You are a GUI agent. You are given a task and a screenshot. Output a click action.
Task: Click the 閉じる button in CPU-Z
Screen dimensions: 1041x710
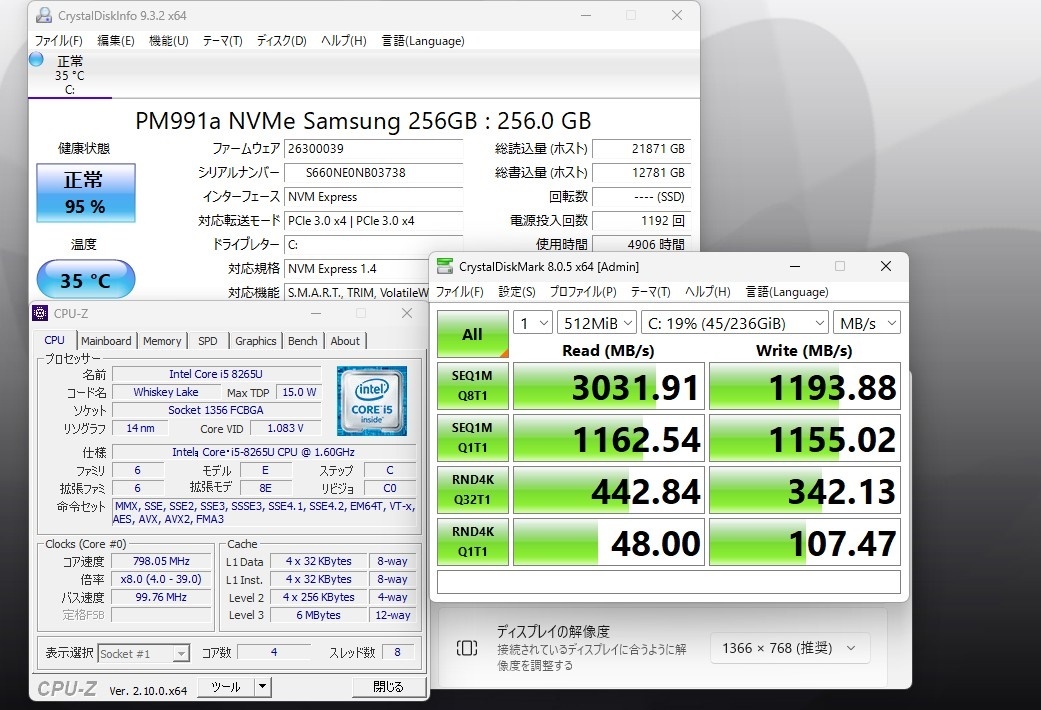pyautogui.click(x=388, y=687)
